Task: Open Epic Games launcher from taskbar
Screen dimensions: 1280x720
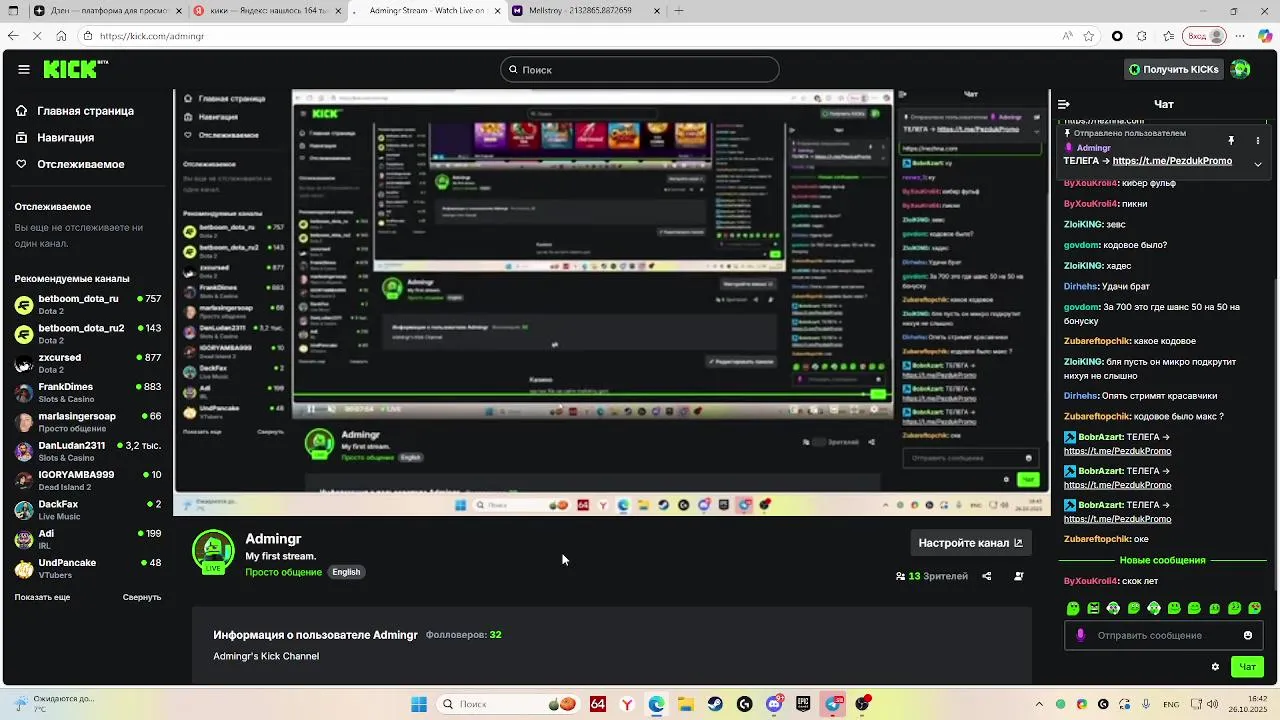Action: click(803, 704)
